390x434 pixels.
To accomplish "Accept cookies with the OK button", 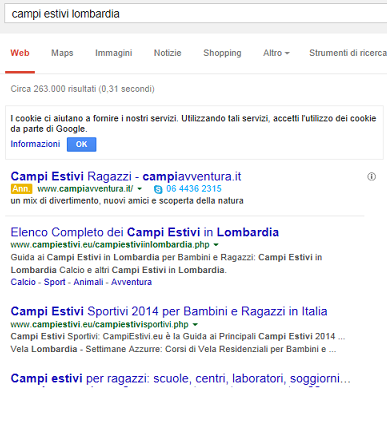I will (x=82, y=144).
